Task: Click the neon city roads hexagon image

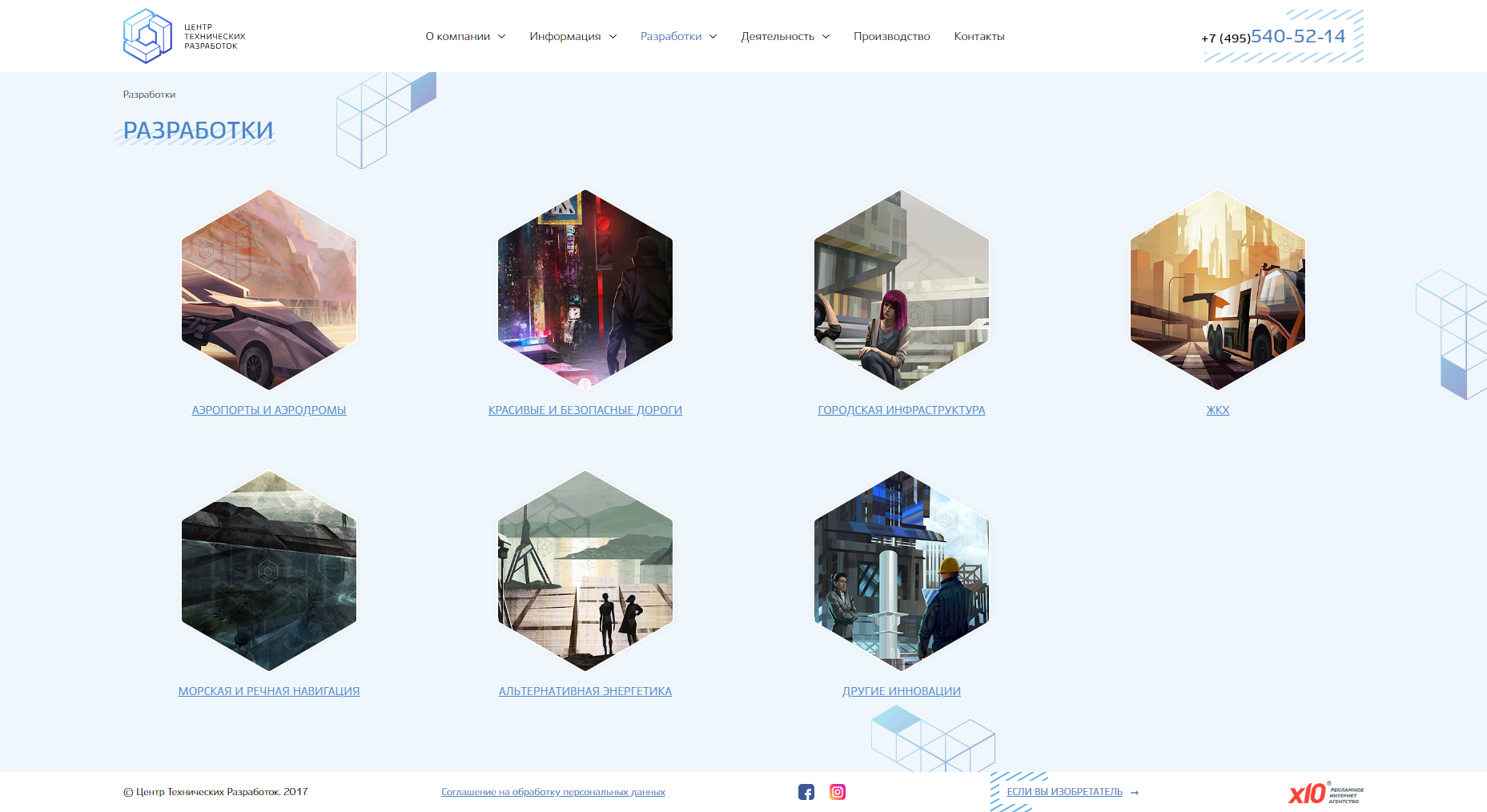Action: point(585,290)
